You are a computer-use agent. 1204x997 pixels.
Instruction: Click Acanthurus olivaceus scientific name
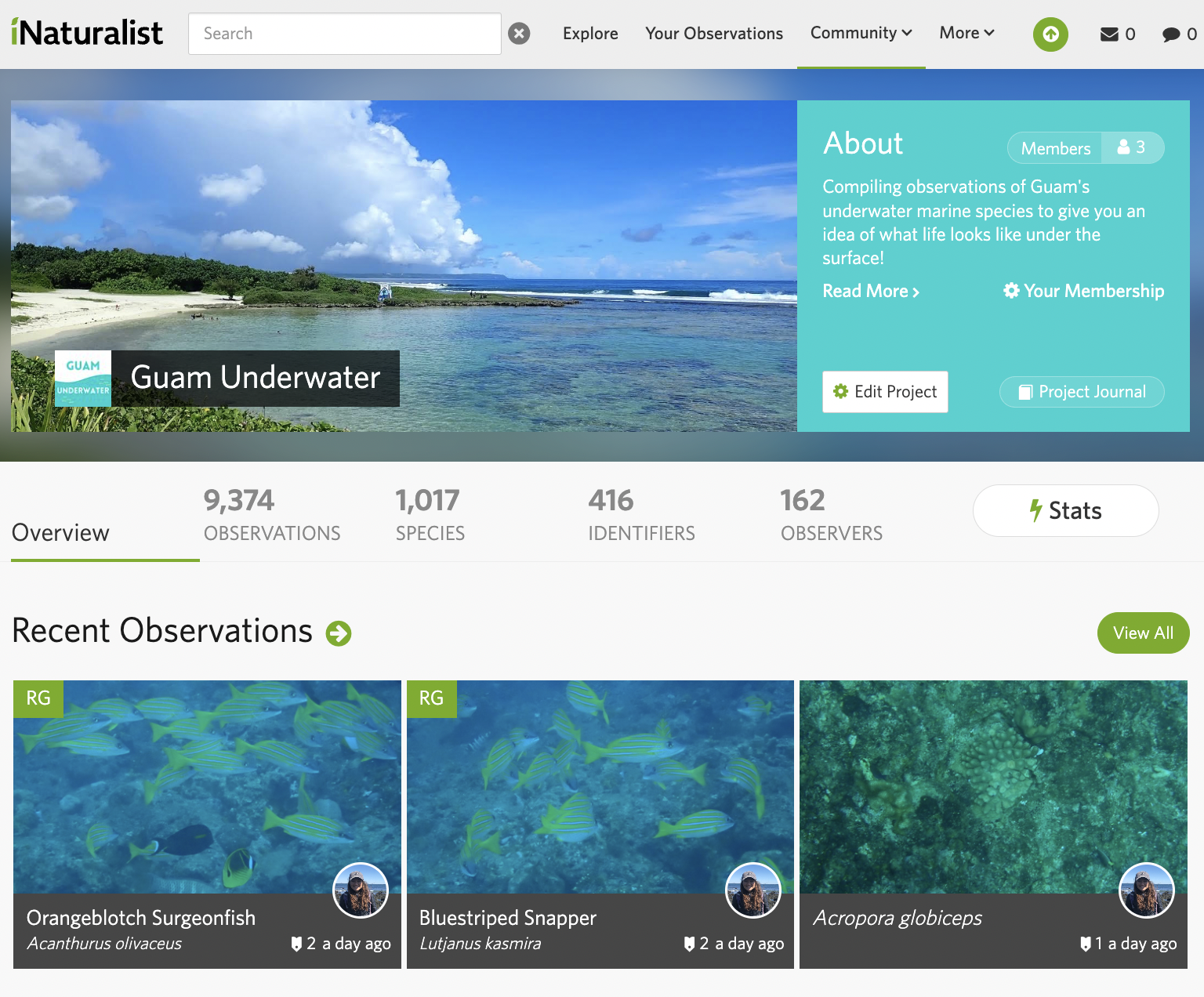[104, 944]
